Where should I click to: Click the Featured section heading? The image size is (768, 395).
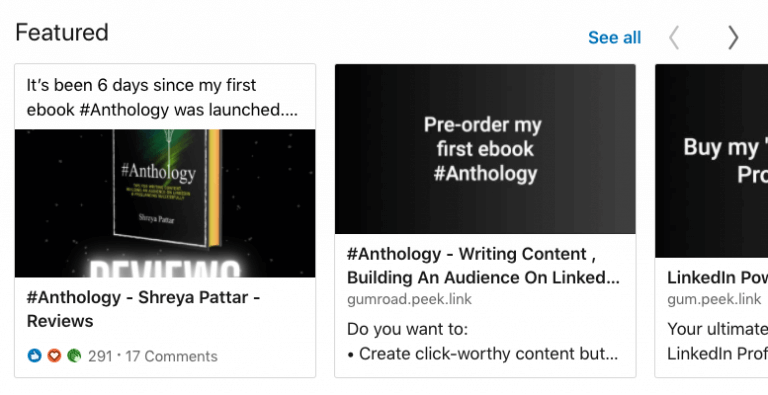click(62, 33)
